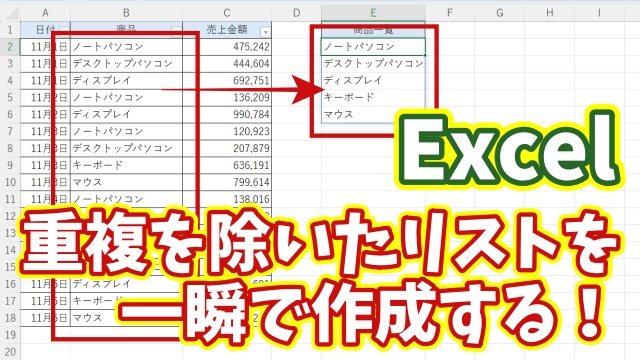
Task: Select column I header
Action: (x=599, y=13)
